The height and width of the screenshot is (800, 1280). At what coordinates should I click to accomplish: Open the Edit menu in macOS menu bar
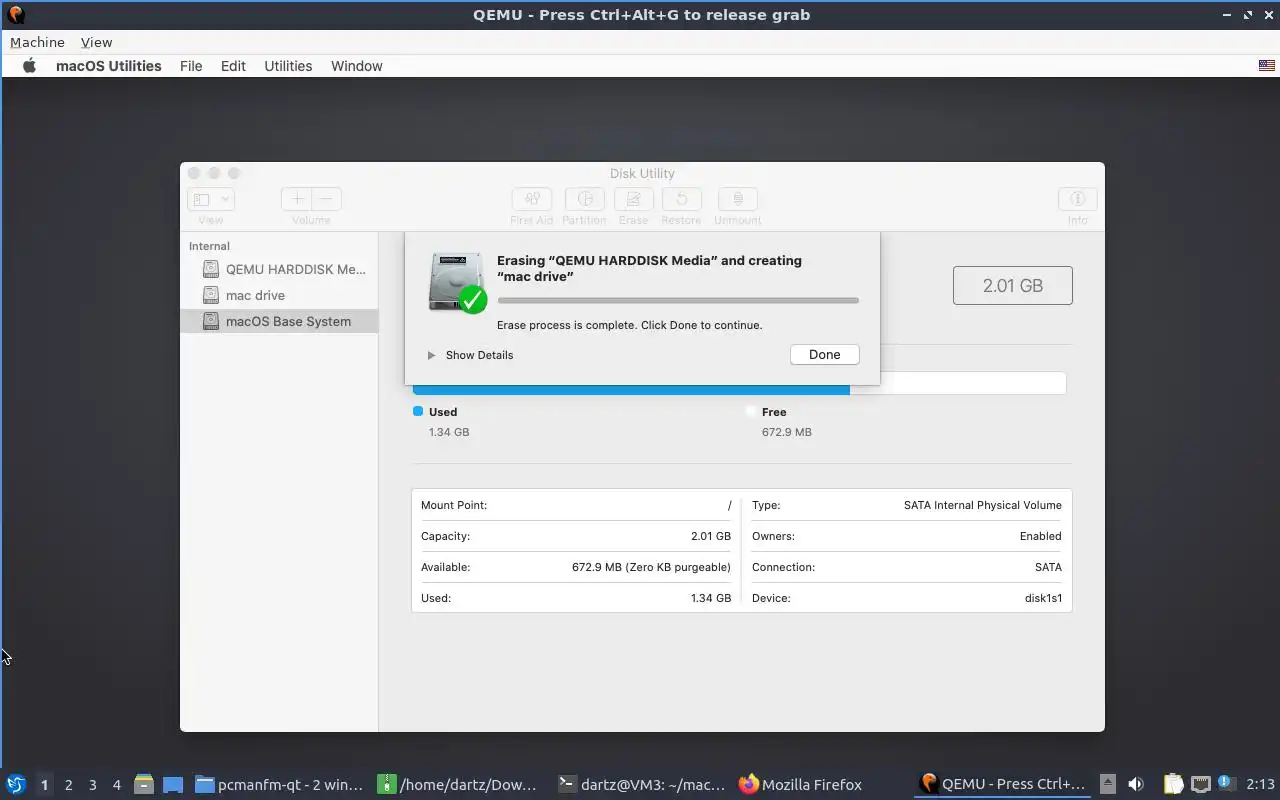[x=233, y=66]
